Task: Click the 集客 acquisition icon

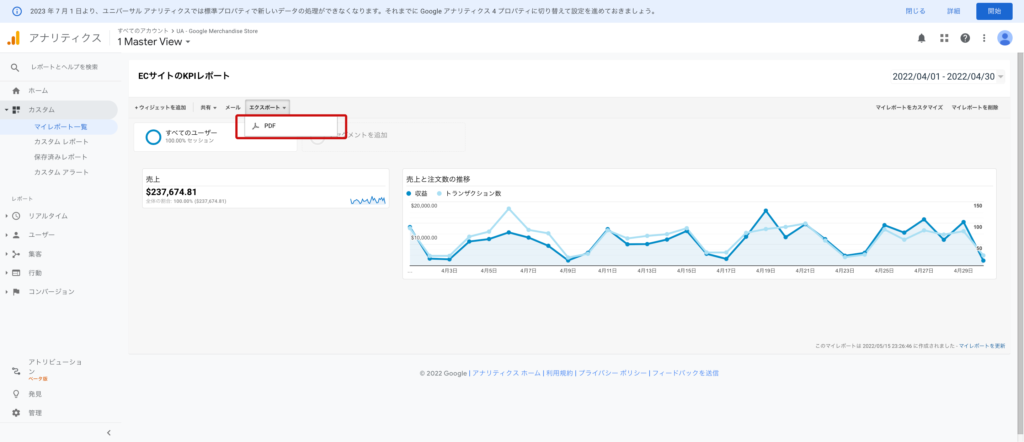Action: [x=16, y=253]
